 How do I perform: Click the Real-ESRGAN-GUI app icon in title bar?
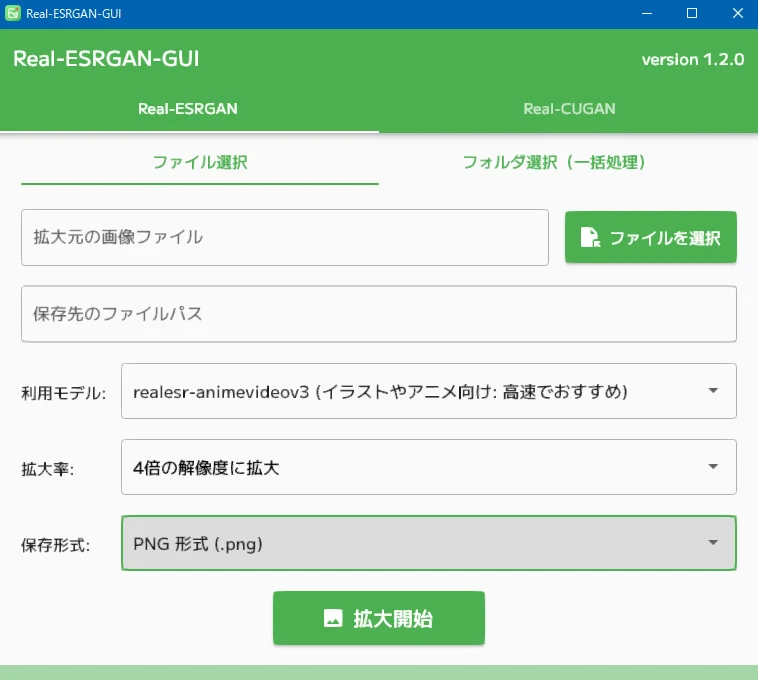13,13
